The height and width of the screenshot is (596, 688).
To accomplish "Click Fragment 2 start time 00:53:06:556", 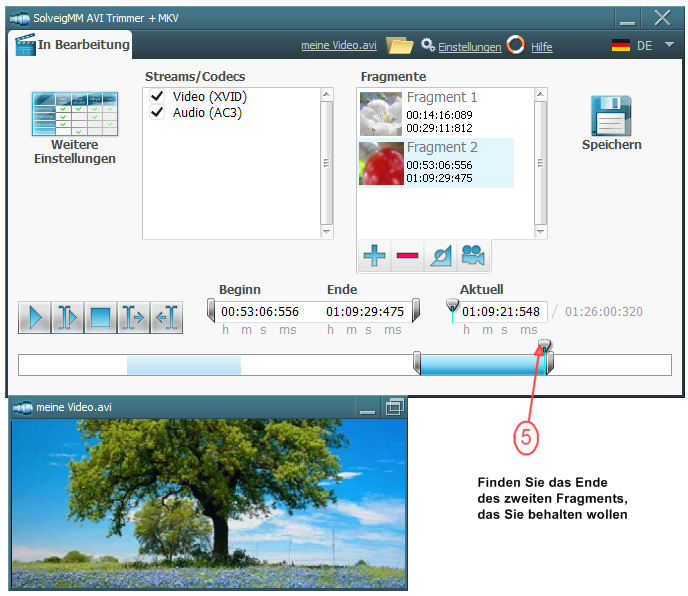I will click(439, 165).
